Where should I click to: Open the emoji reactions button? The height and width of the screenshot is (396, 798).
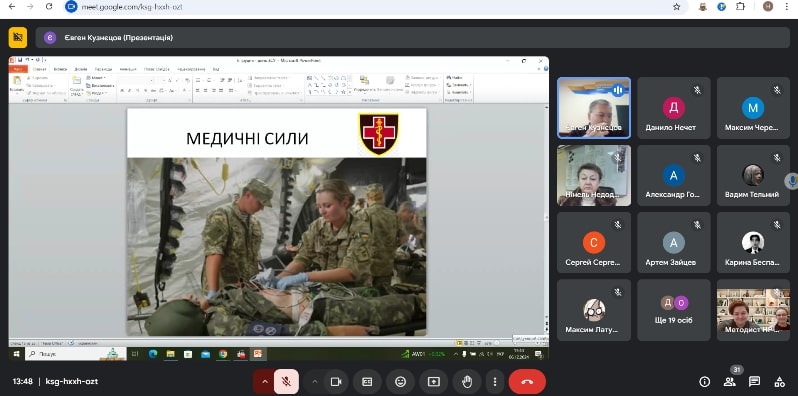click(x=401, y=382)
